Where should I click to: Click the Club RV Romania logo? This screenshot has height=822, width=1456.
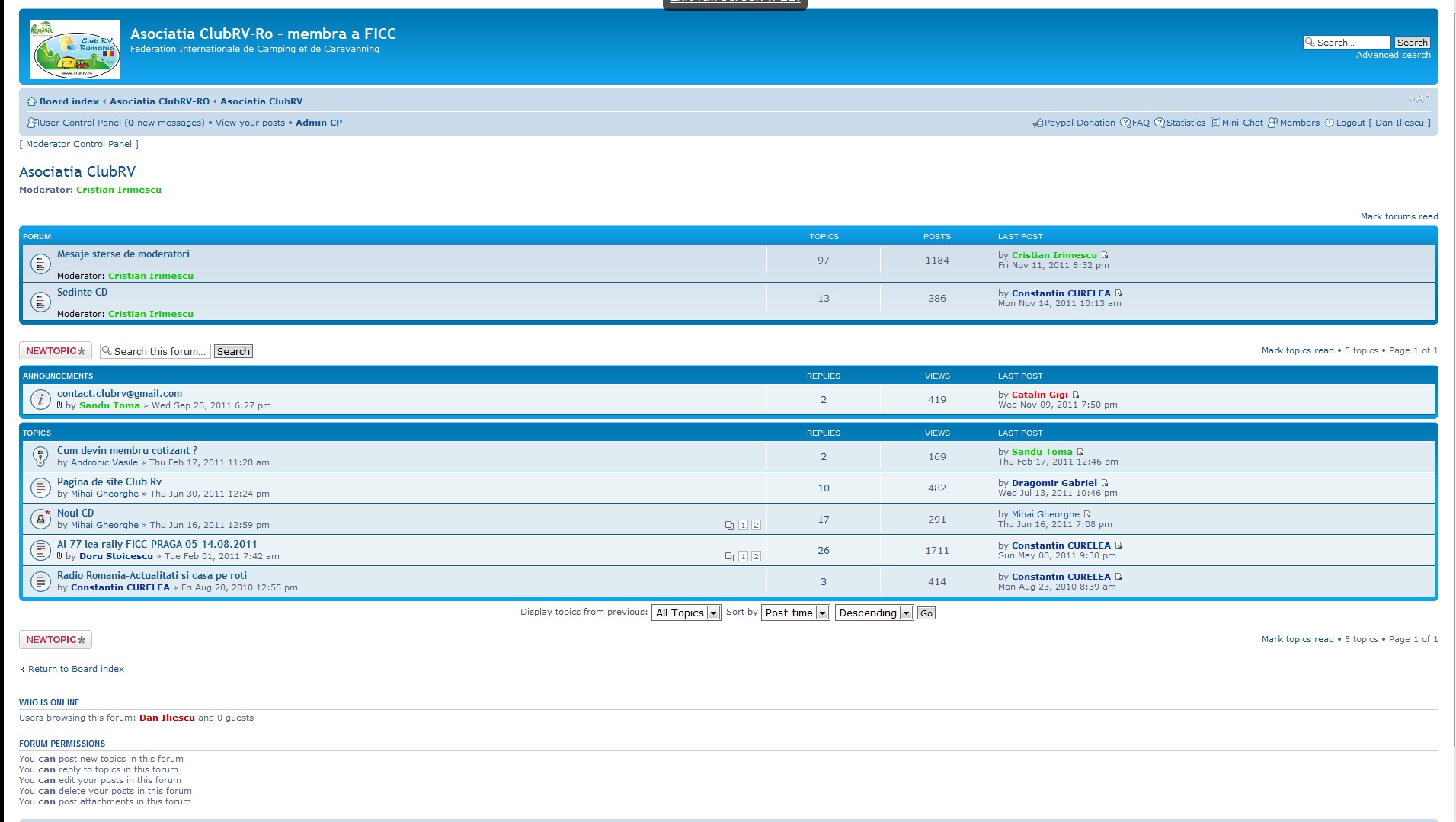tap(75, 50)
